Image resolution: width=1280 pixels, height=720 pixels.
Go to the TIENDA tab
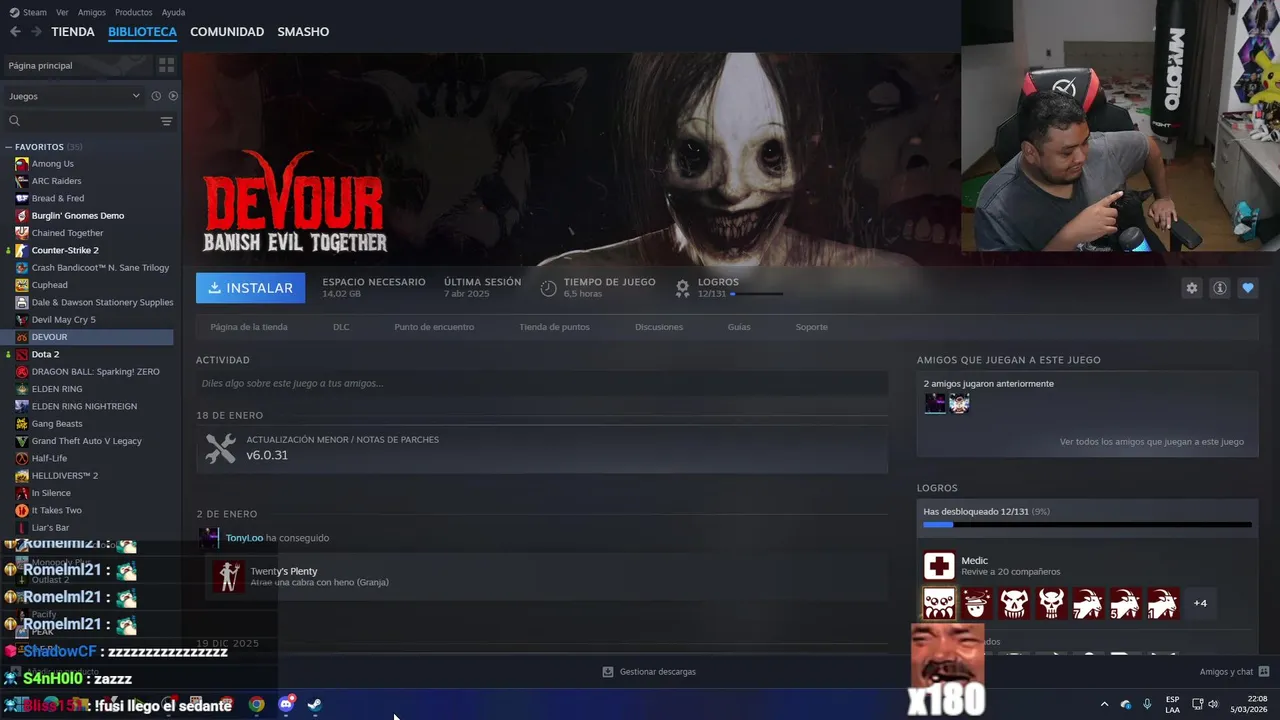(x=73, y=32)
